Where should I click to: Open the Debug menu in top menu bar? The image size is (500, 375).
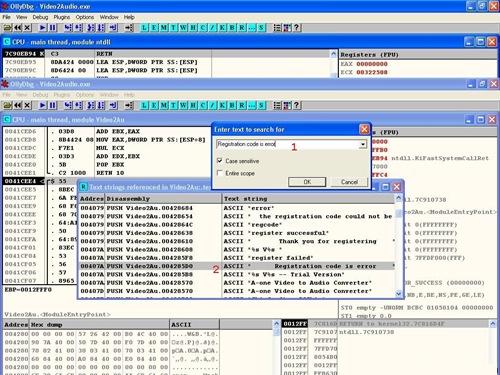click(40, 17)
